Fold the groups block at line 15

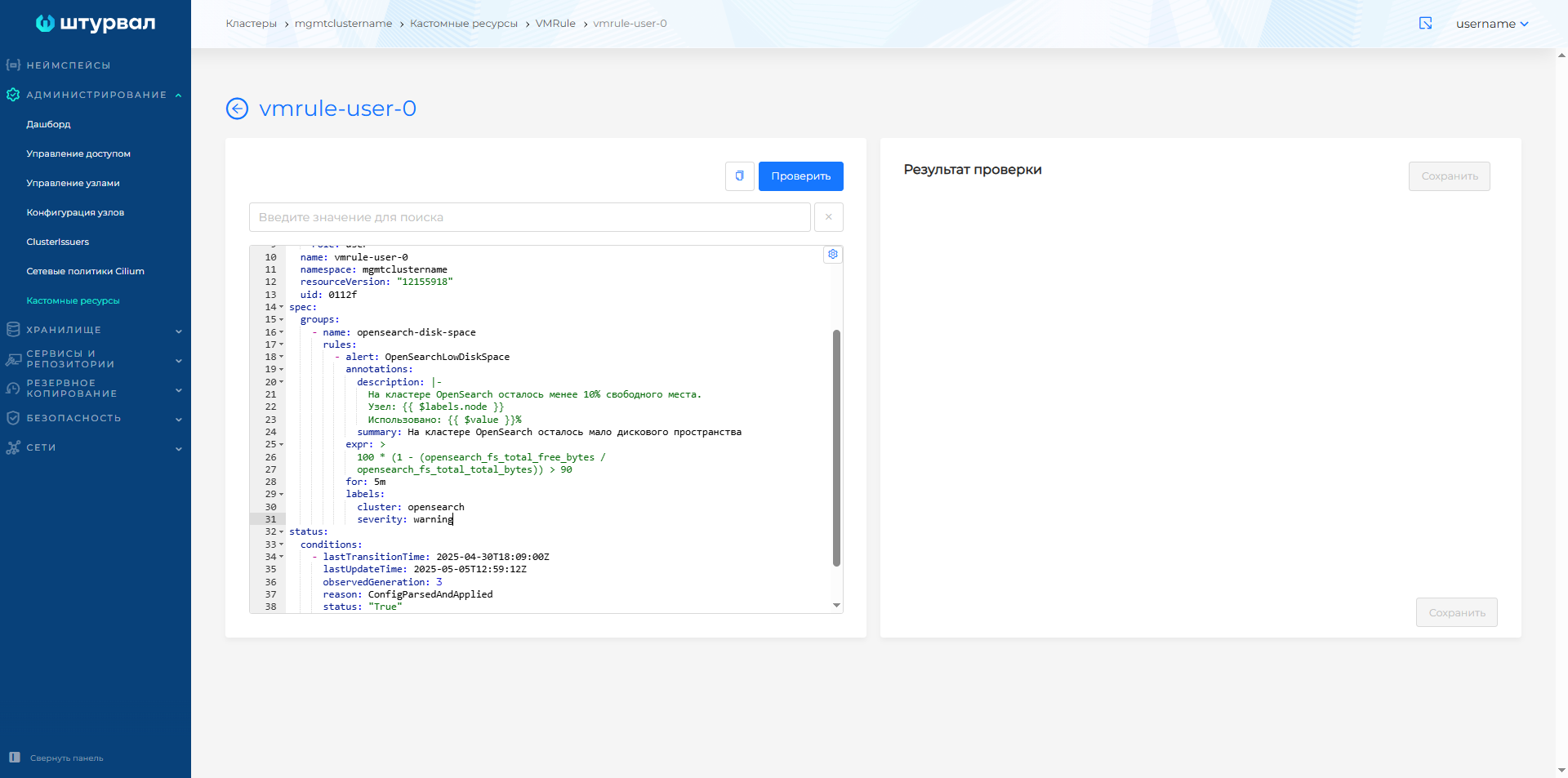click(282, 320)
